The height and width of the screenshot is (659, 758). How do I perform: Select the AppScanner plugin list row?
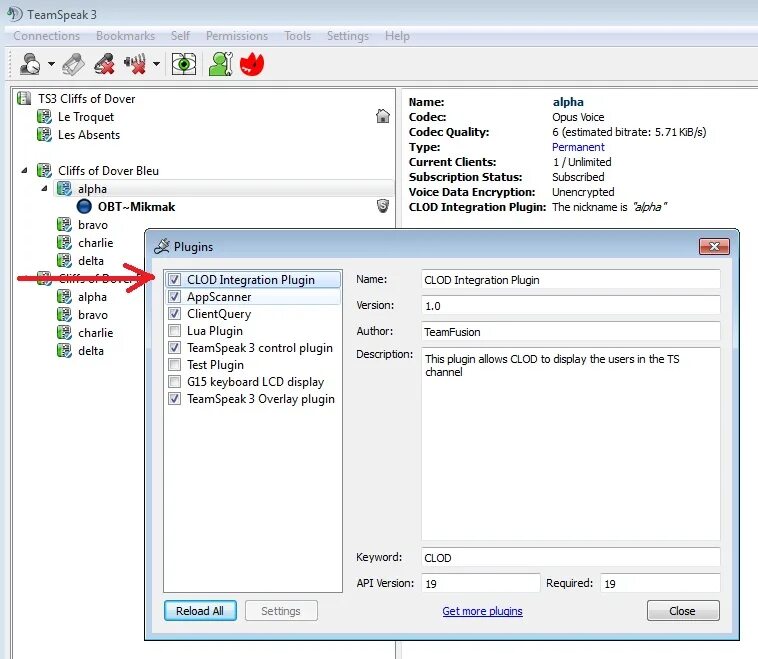(x=252, y=296)
